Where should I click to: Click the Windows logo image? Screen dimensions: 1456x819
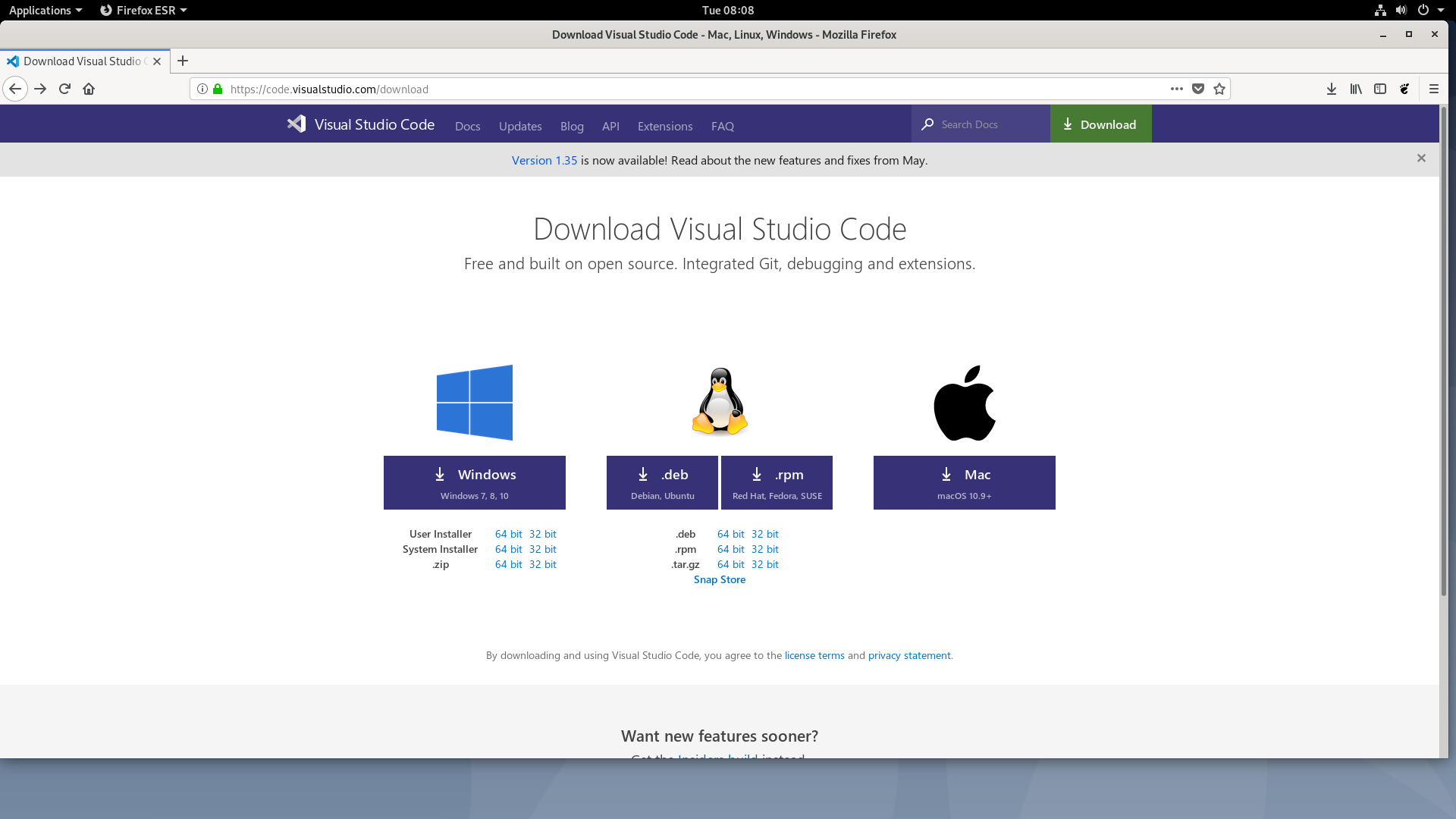click(475, 403)
